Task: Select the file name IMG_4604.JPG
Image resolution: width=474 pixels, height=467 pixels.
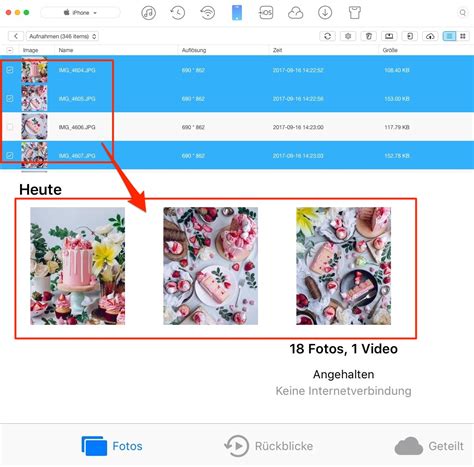Action: click(77, 70)
